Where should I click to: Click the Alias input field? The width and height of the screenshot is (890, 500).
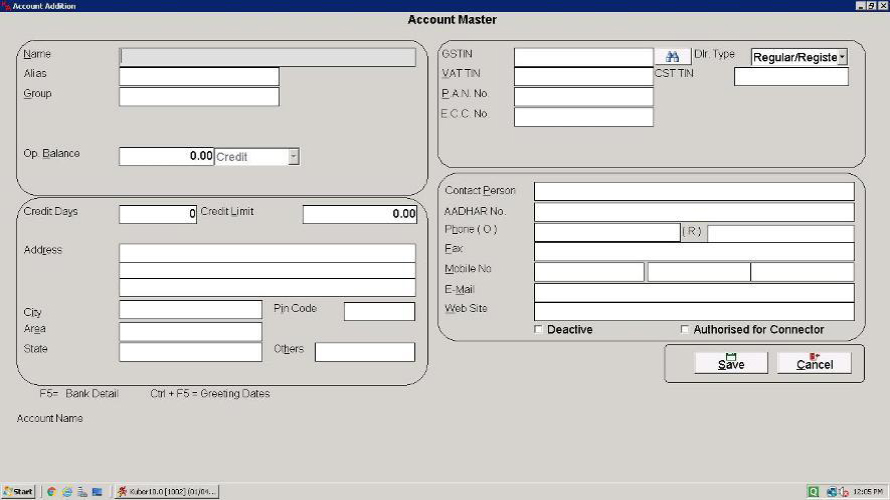pyautogui.click(x=199, y=76)
